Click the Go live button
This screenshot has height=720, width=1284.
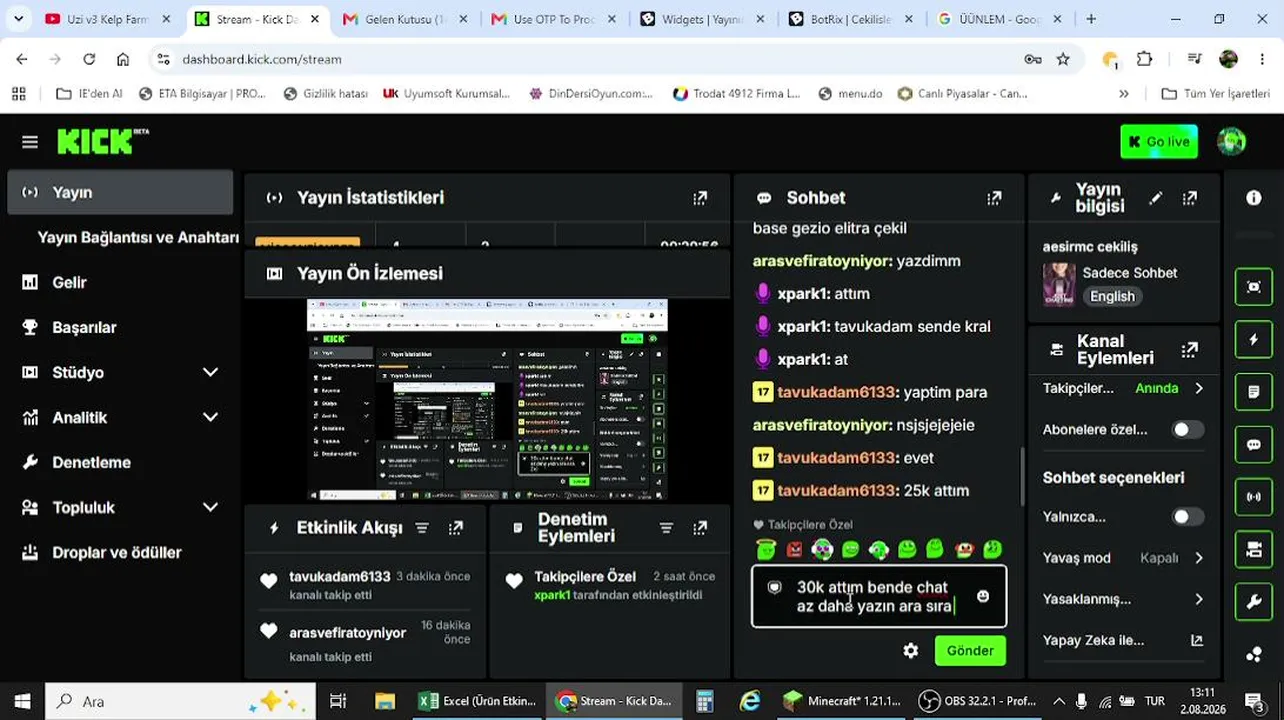pyautogui.click(x=1159, y=142)
